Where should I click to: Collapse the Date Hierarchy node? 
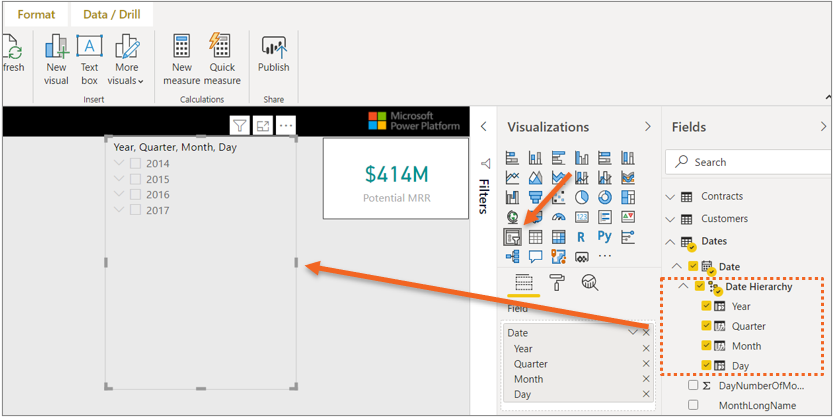click(683, 286)
